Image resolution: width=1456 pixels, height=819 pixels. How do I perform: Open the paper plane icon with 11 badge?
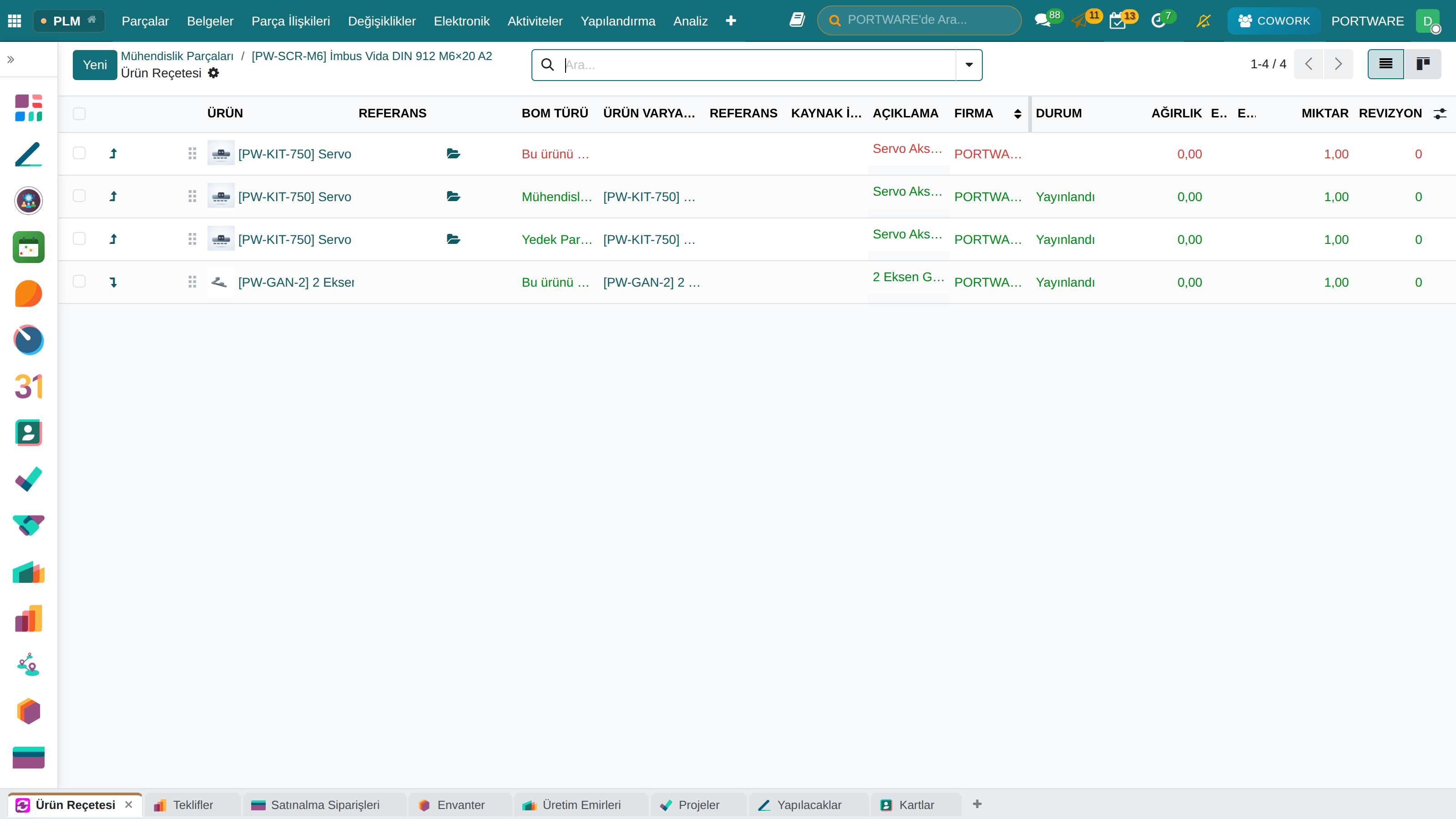pos(1080,21)
